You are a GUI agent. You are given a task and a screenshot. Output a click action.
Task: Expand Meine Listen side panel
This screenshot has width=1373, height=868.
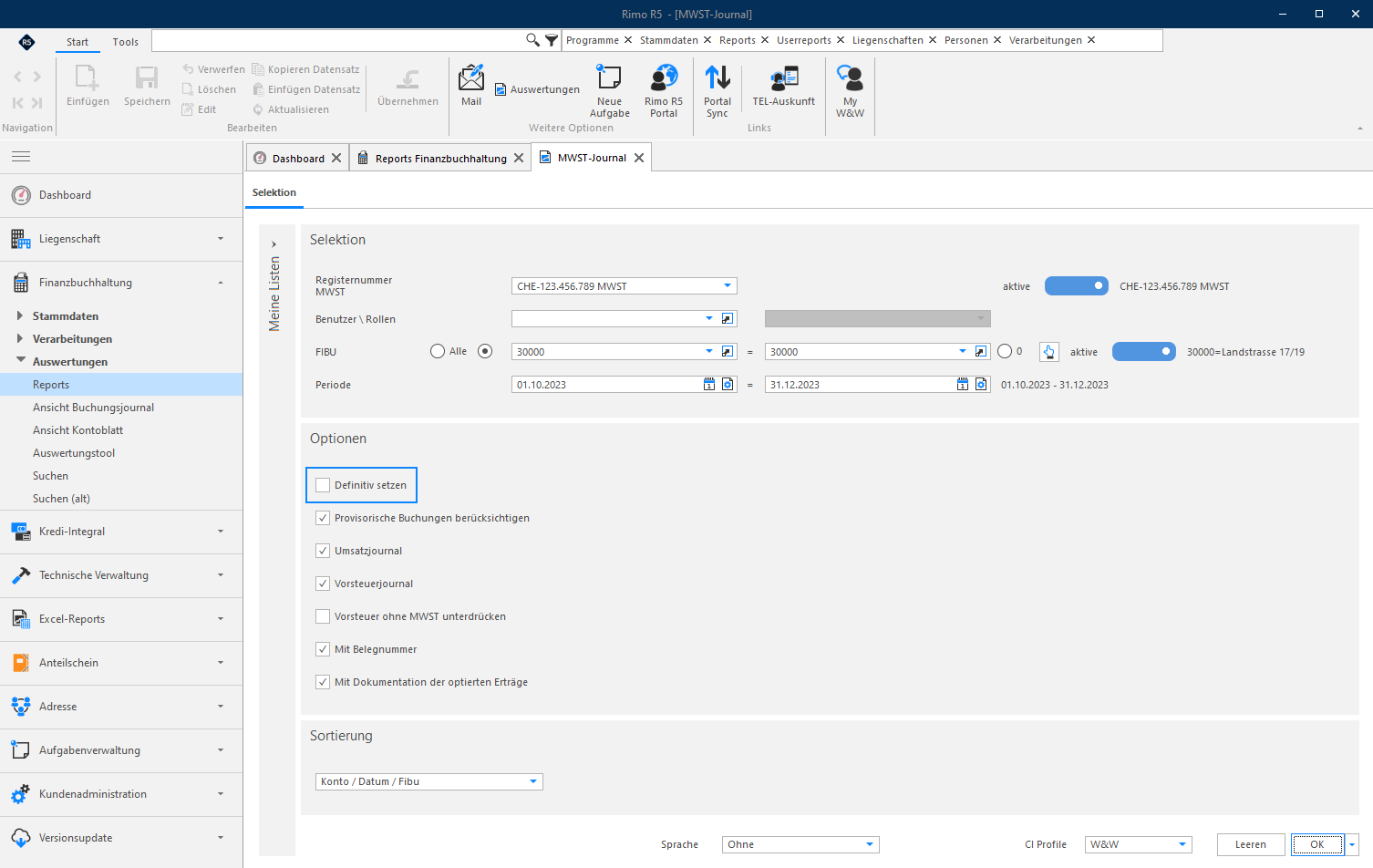274,244
